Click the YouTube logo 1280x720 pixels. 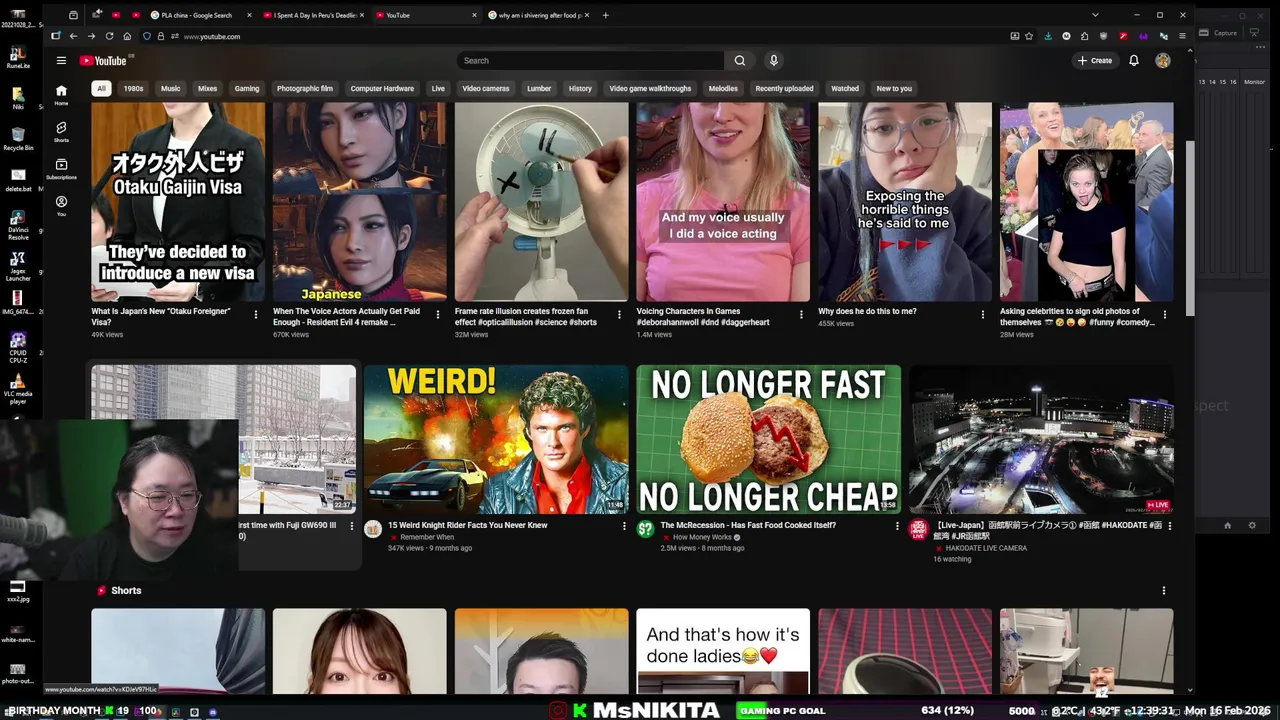point(103,60)
